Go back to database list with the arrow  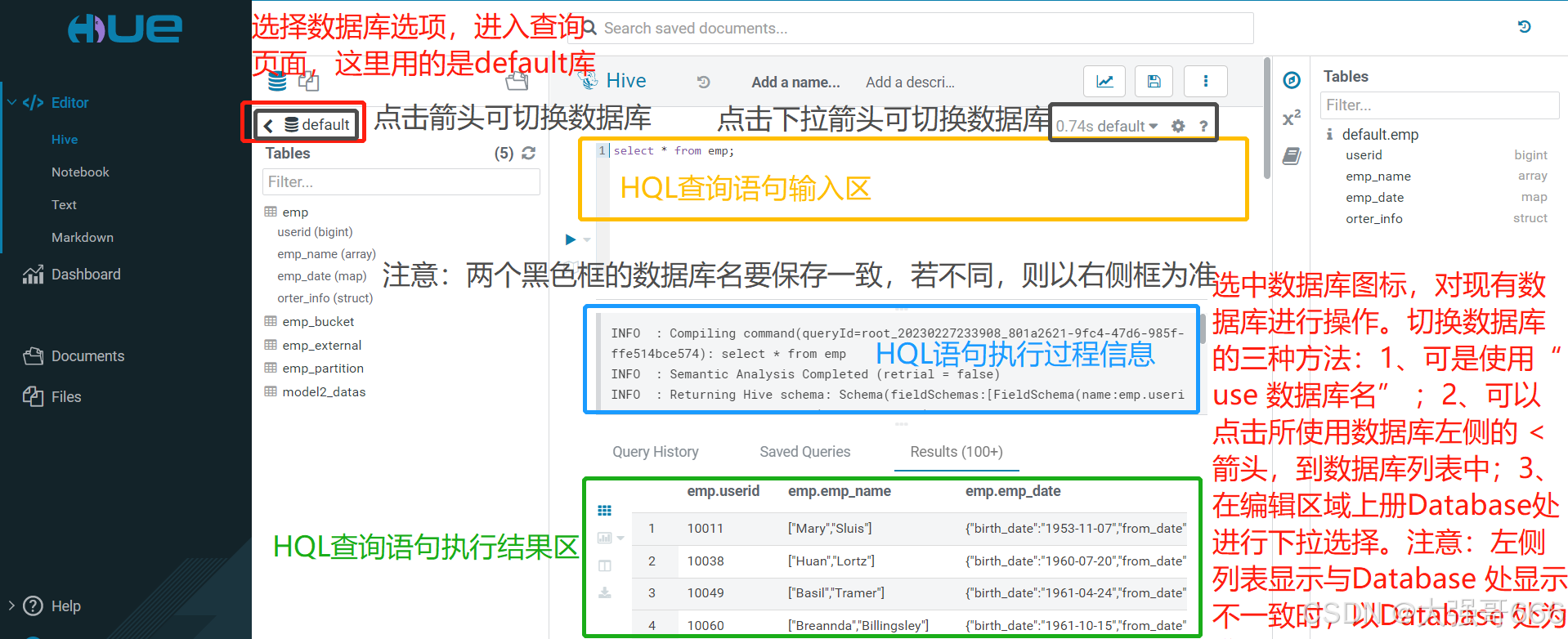point(268,125)
